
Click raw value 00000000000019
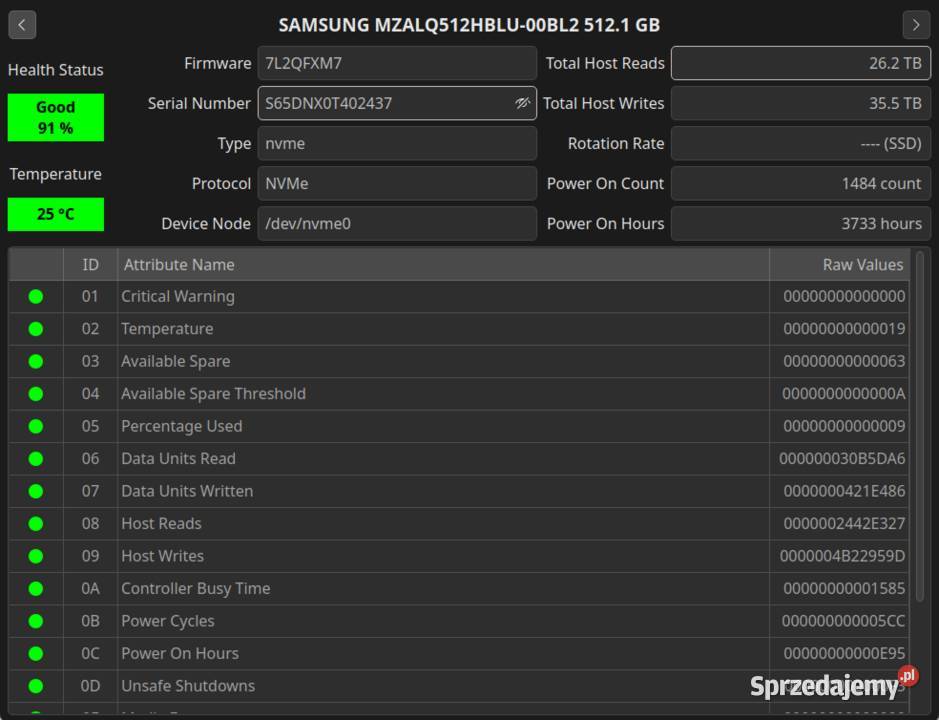844,329
